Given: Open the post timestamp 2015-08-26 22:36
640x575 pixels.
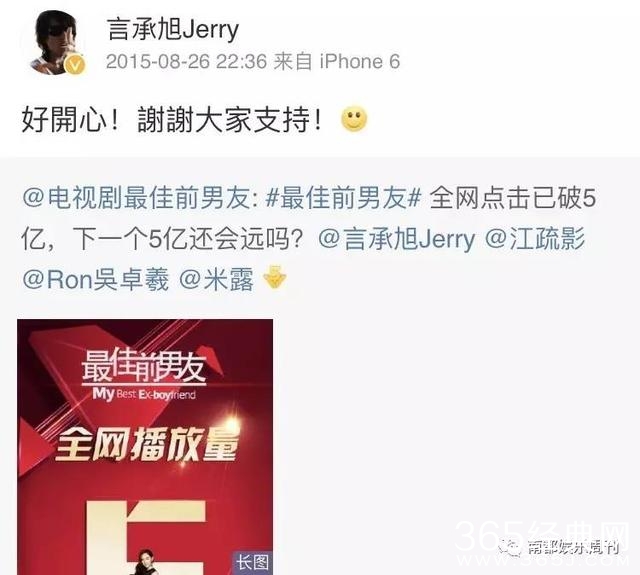Looking at the screenshot, I should pyautogui.click(x=186, y=62).
